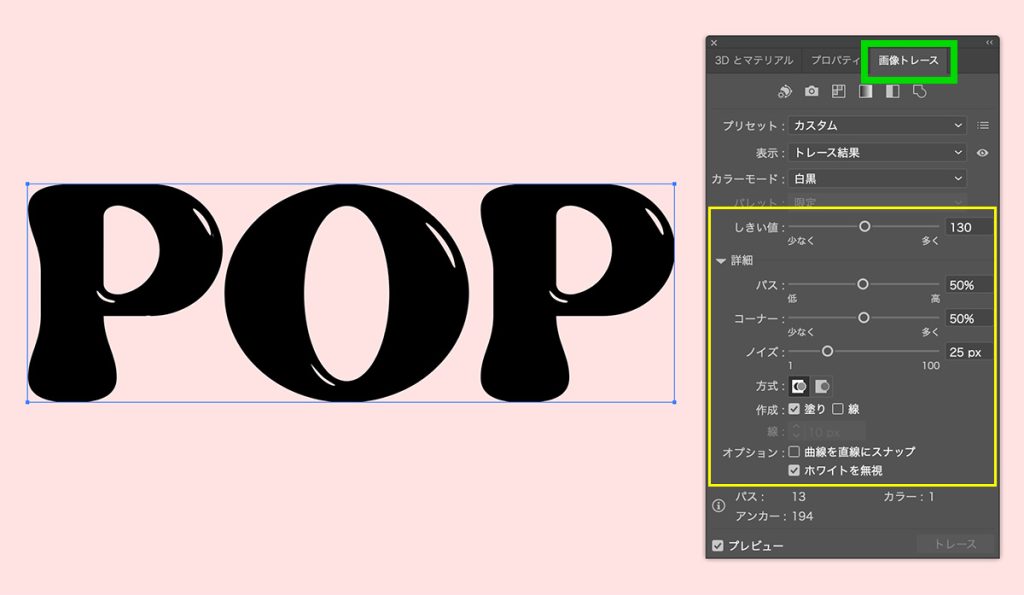Open the preset options menu icon
Viewport: 1024px width, 595px height.
point(983,124)
